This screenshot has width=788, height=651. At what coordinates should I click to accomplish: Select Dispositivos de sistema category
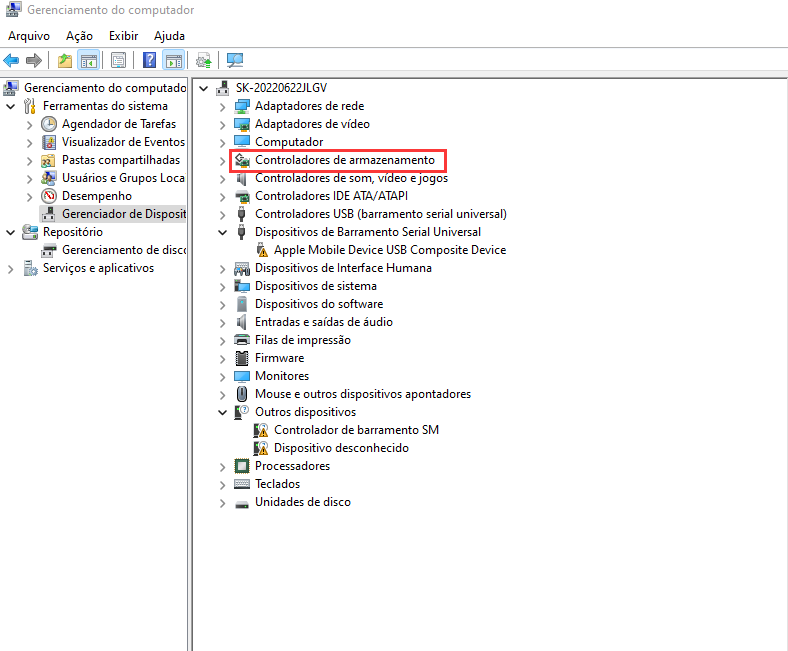(316, 286)
